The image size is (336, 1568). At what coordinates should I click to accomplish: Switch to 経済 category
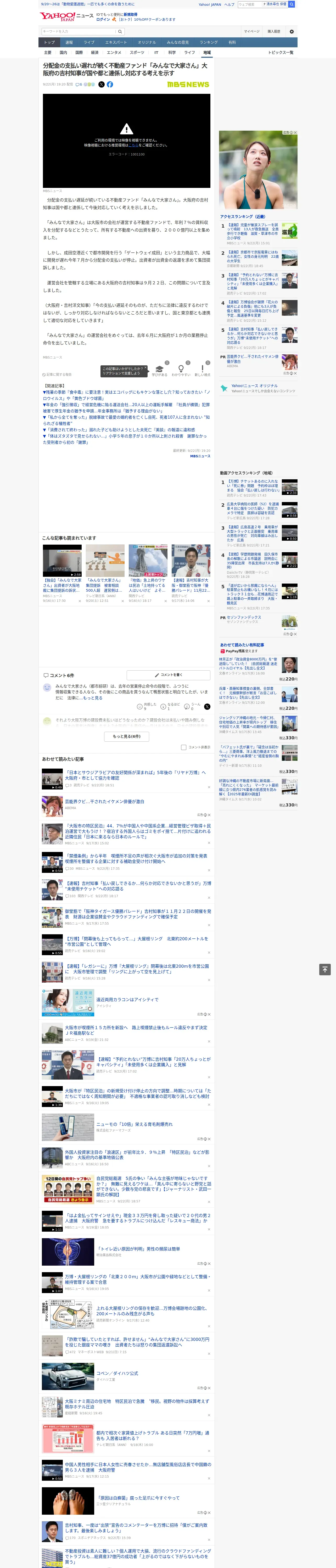94,52
